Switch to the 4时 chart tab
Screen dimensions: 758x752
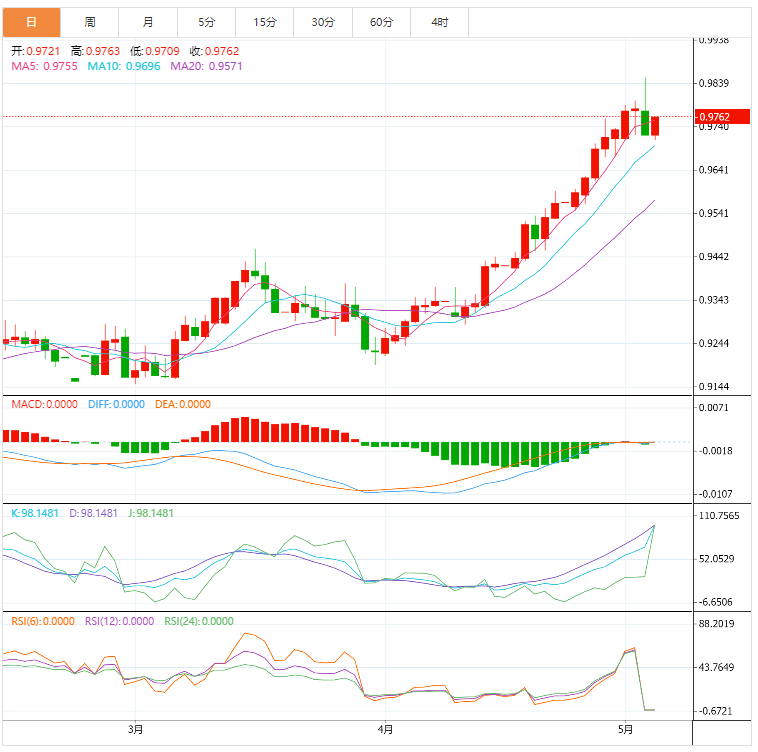point(440,21)
